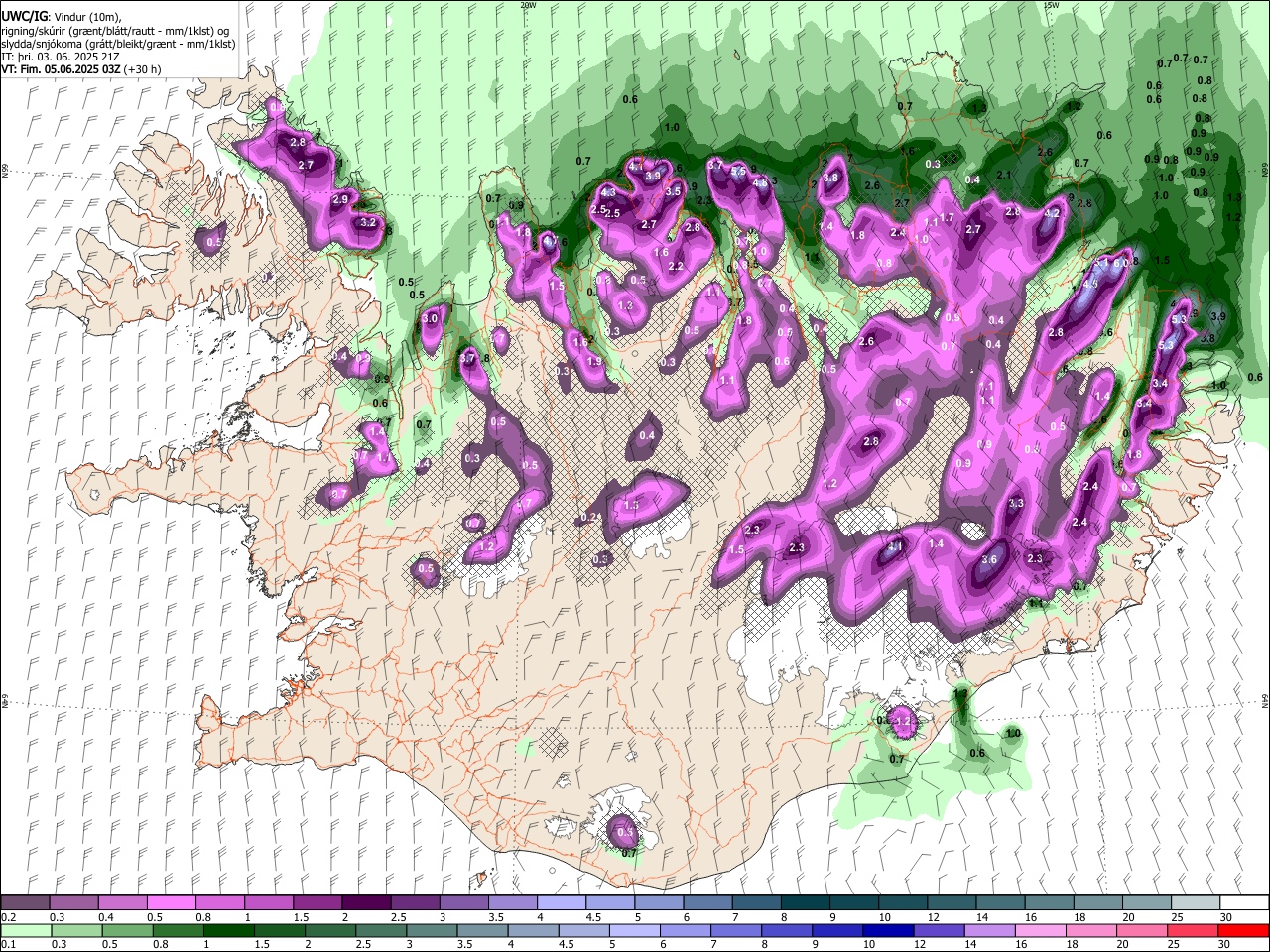Select the bright pink snow swatch between 0.5 and 0.8

click(x=172, y=902)
